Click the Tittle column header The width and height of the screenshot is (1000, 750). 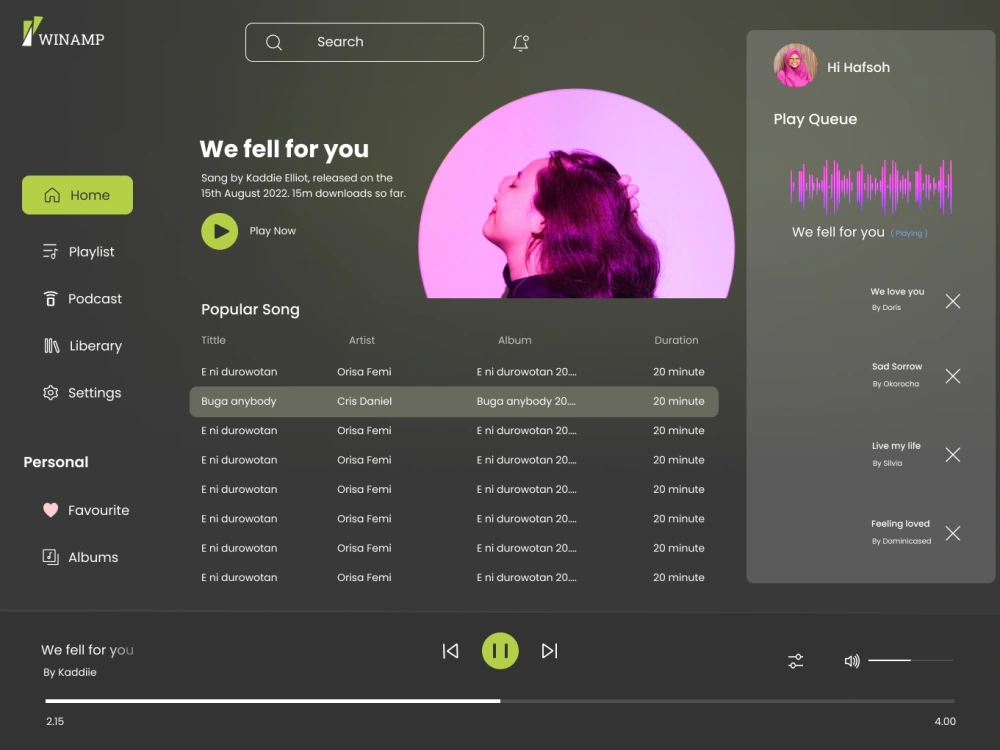pos(213,340)
